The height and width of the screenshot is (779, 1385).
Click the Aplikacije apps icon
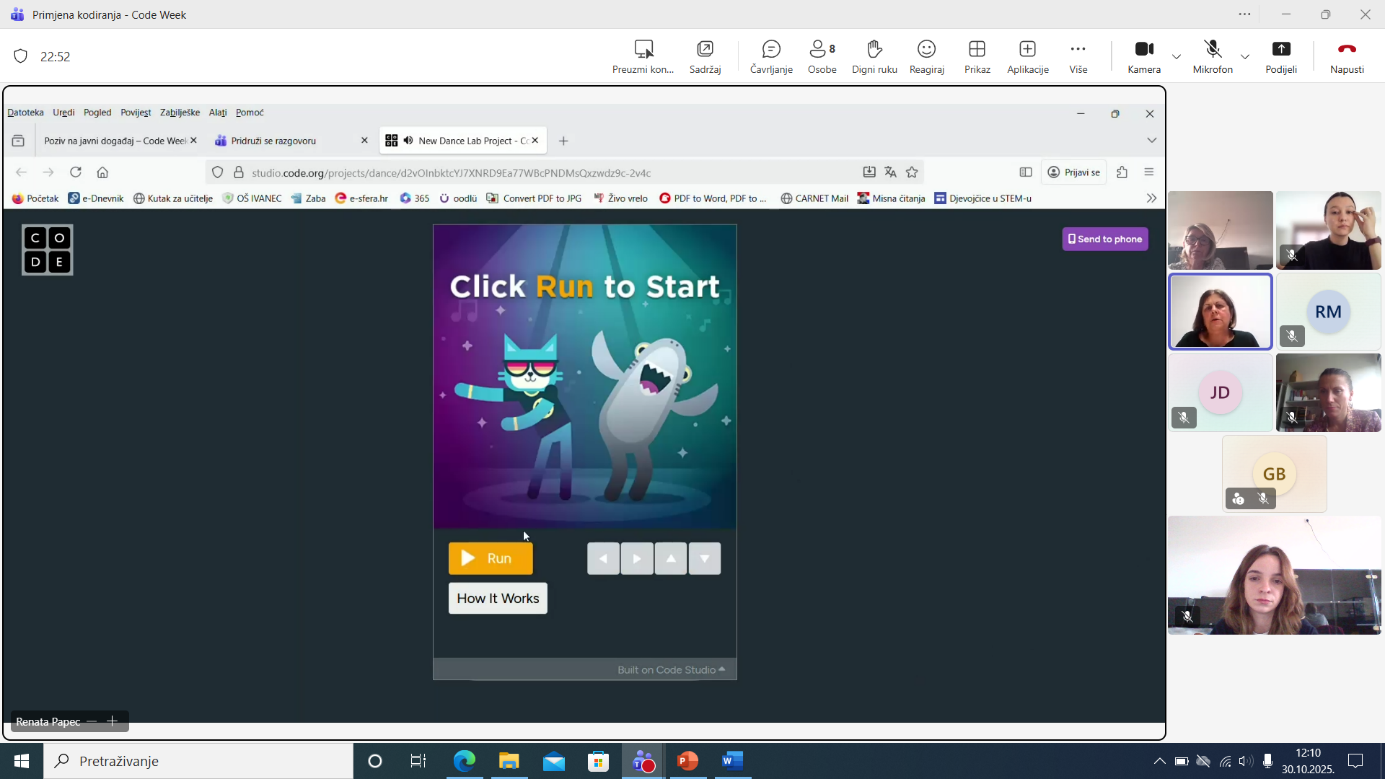coord(1027,57)
